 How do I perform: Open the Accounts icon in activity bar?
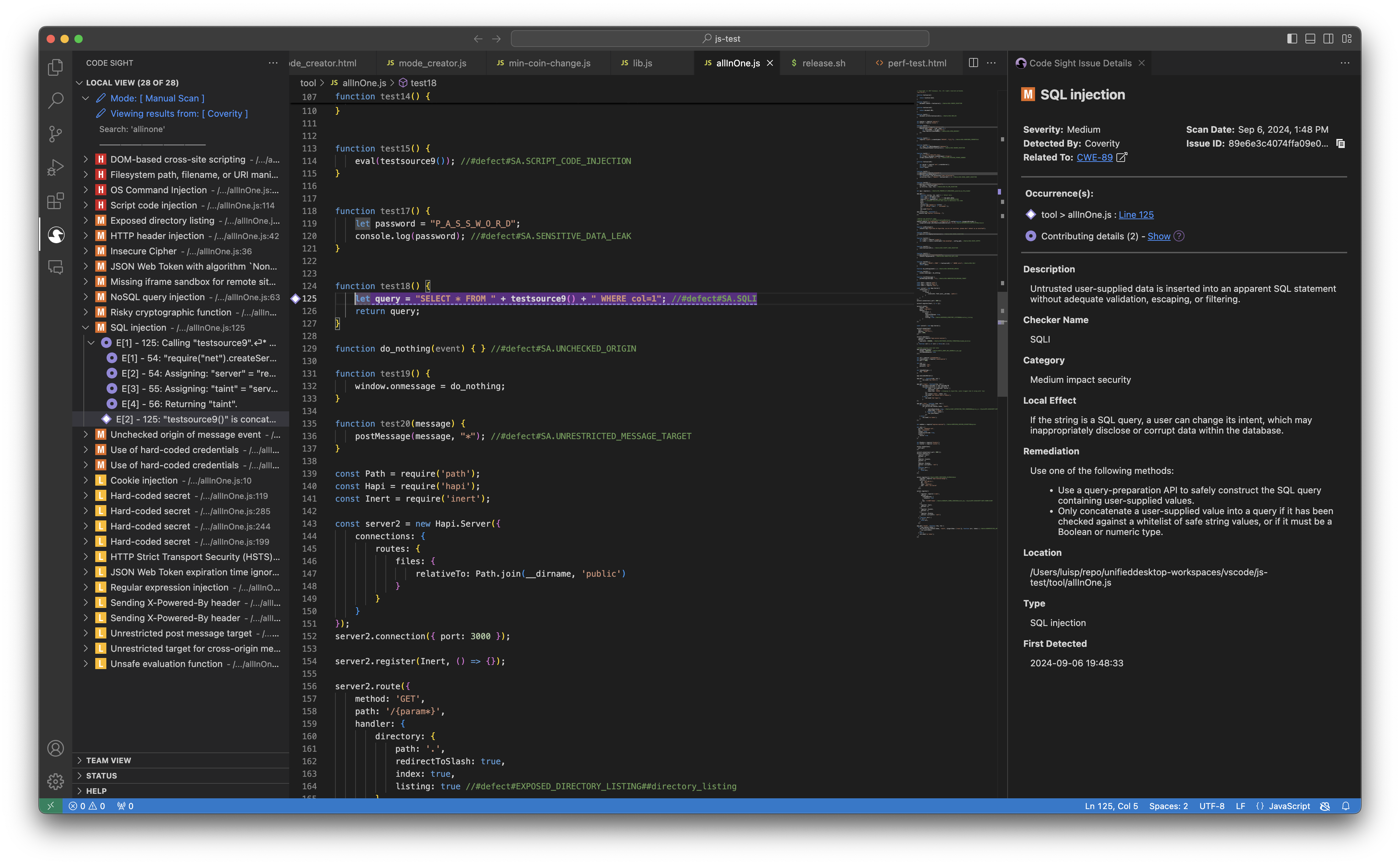(x=56, y=748)
